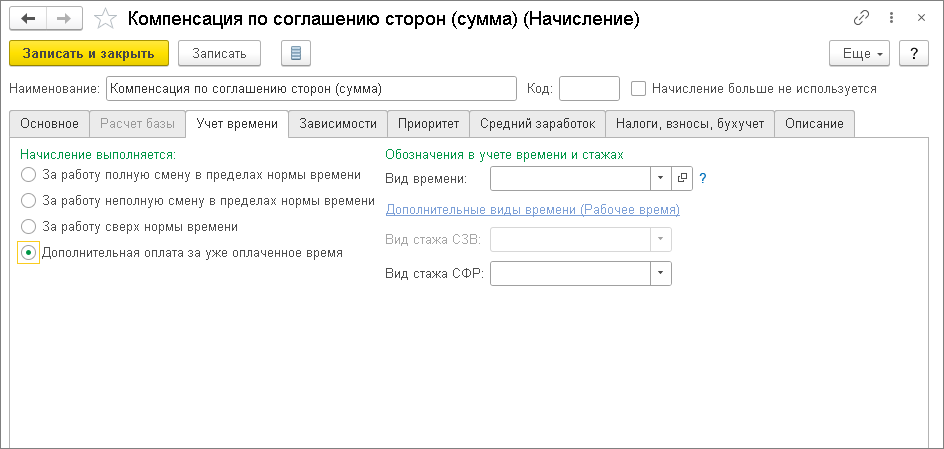Open the Еще dropdown menu
This screenshot has height=449, width=944.
(x=859, y=53)
